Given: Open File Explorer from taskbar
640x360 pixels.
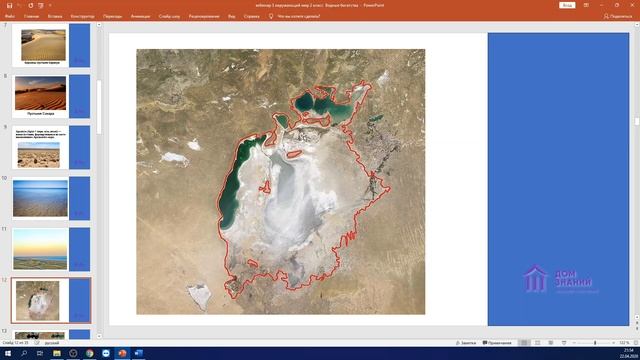Looking at the screenshot, I should click(x=57, y=353).
